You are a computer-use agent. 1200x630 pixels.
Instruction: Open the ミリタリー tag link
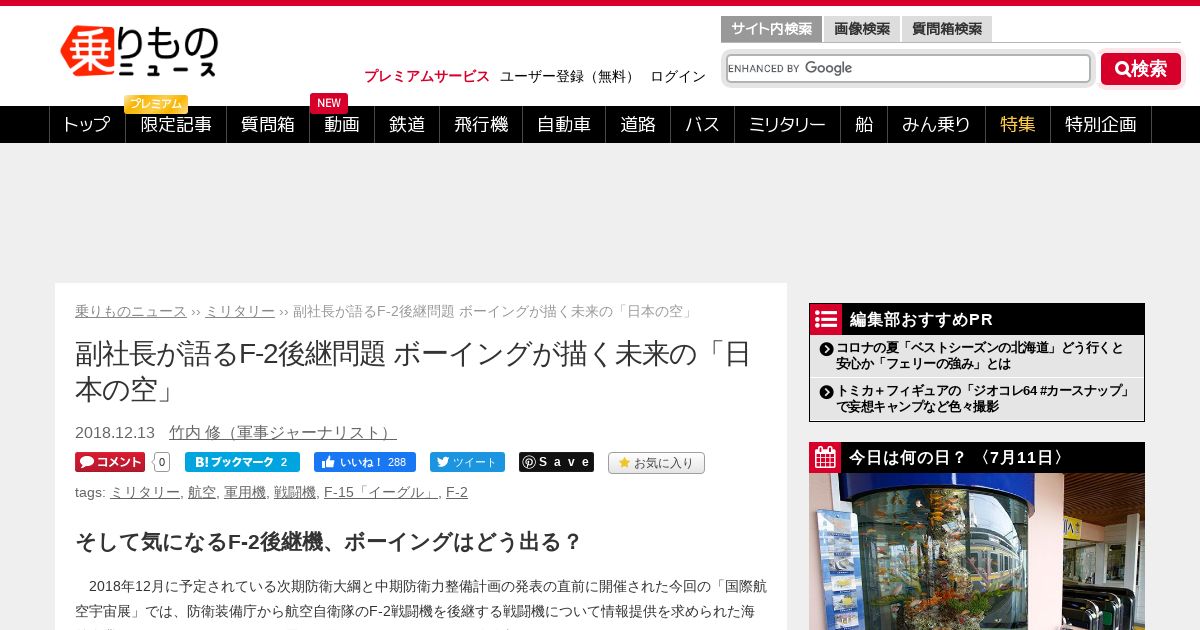pos(144,492)
